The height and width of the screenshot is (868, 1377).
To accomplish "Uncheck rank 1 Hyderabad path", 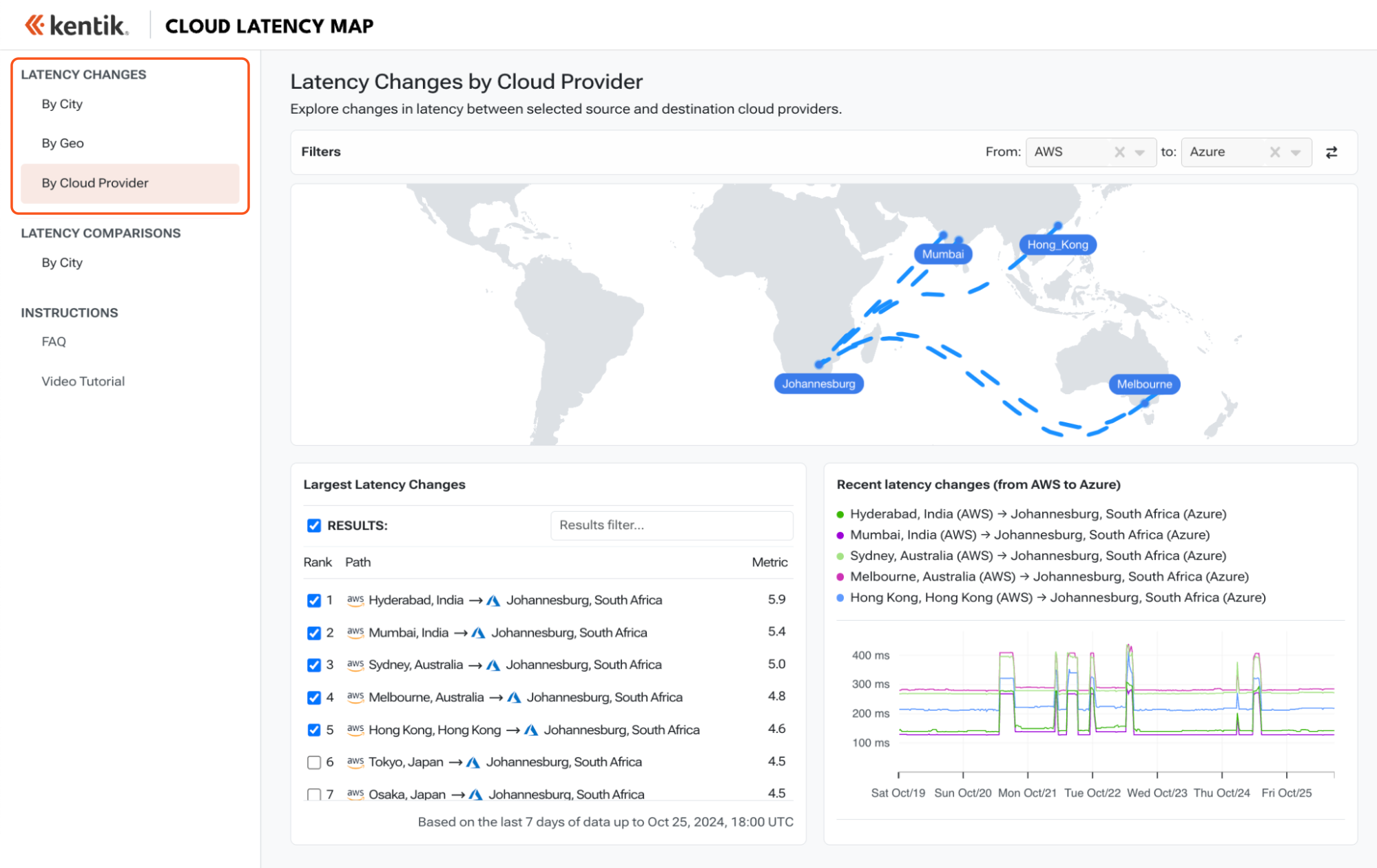I will coord(314,600).
